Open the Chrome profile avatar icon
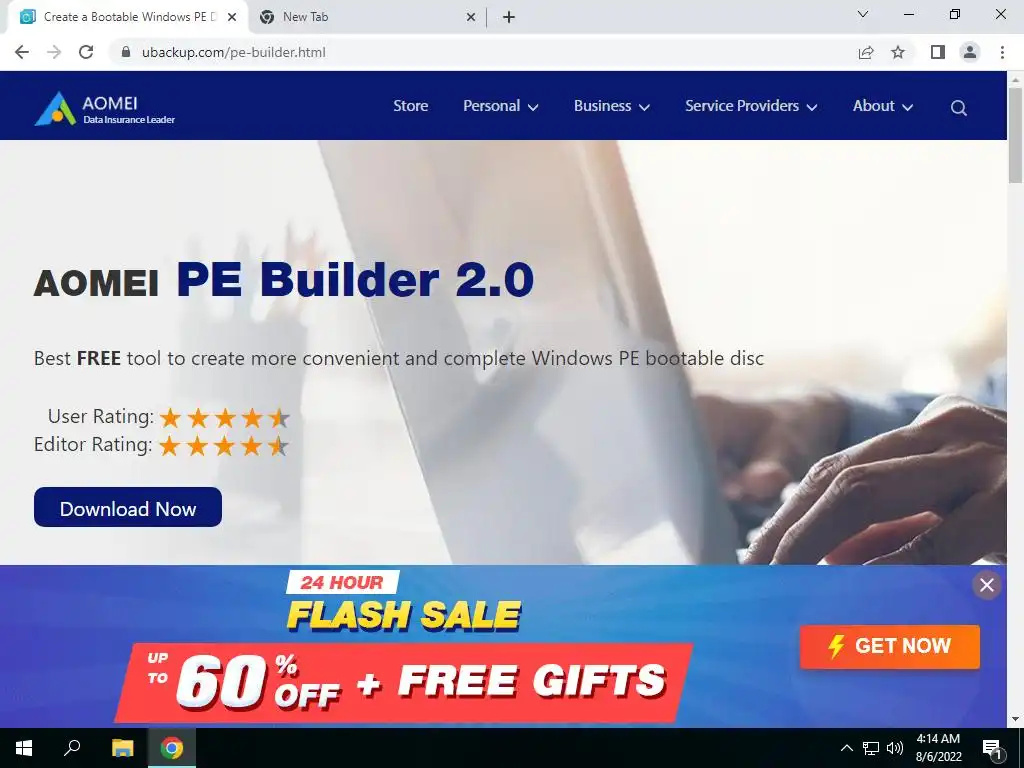The image size is (1024, 768). click(970, 52)
